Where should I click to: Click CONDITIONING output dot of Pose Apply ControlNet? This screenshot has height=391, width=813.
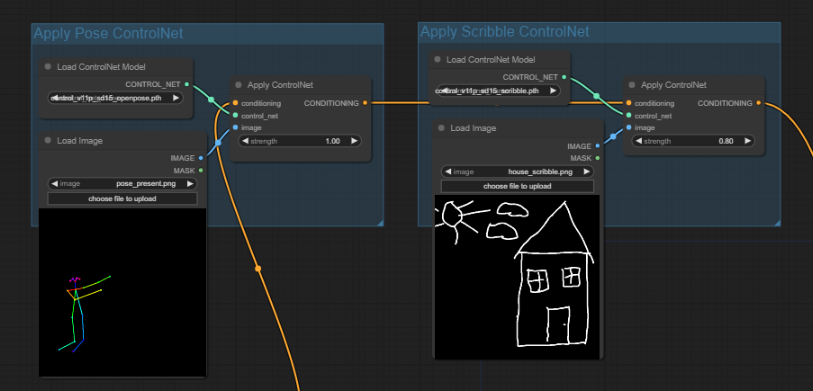pyautogui.click(x=365, y=103)
